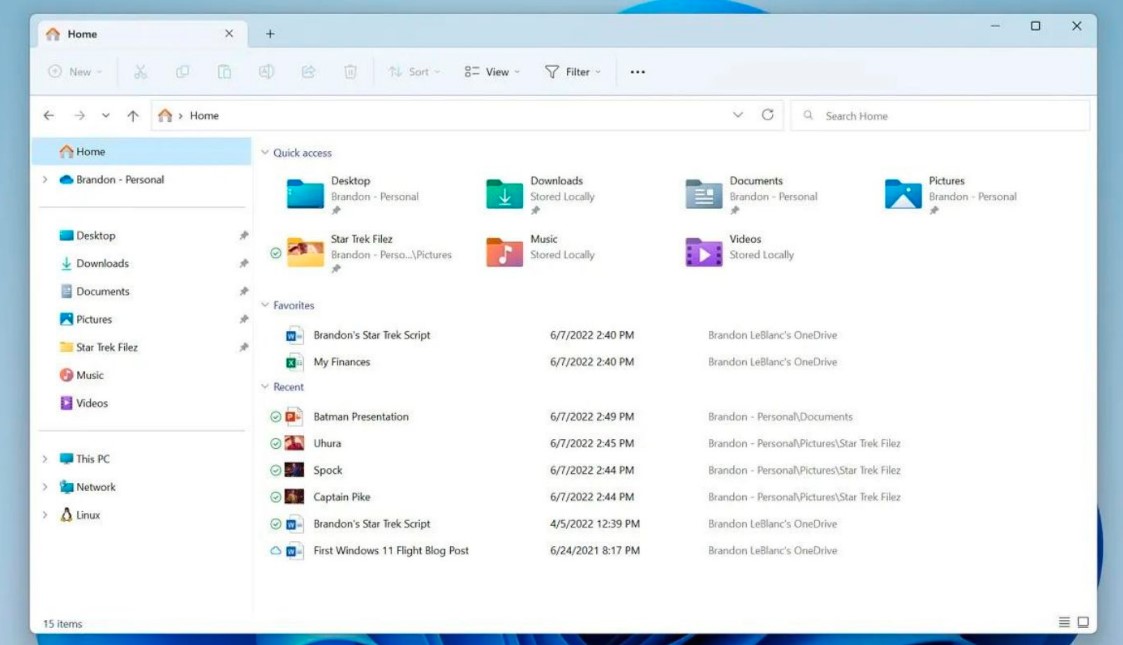The height and width of the screenshot is (645, 1123).
Task: Click the Excel icon for My Finances
Action: [294, 362]
